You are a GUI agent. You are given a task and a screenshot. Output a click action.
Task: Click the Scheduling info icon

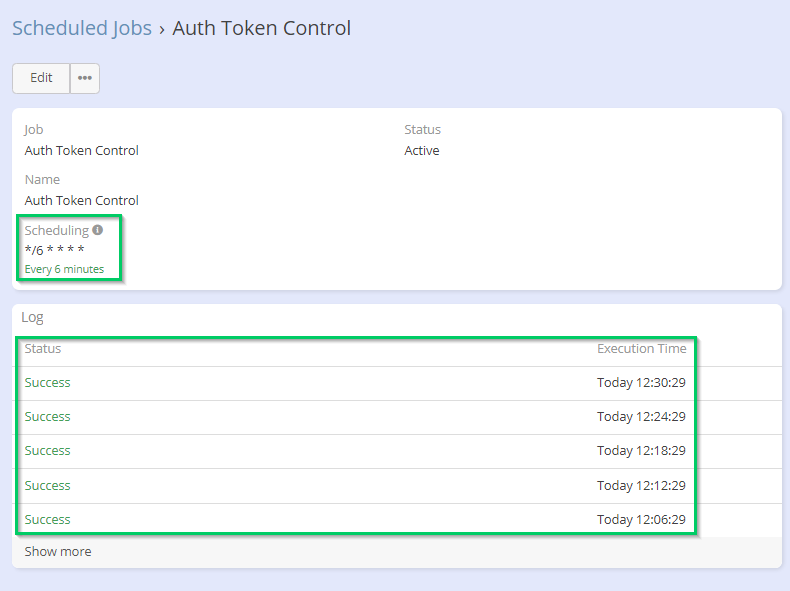coord(97,230)
